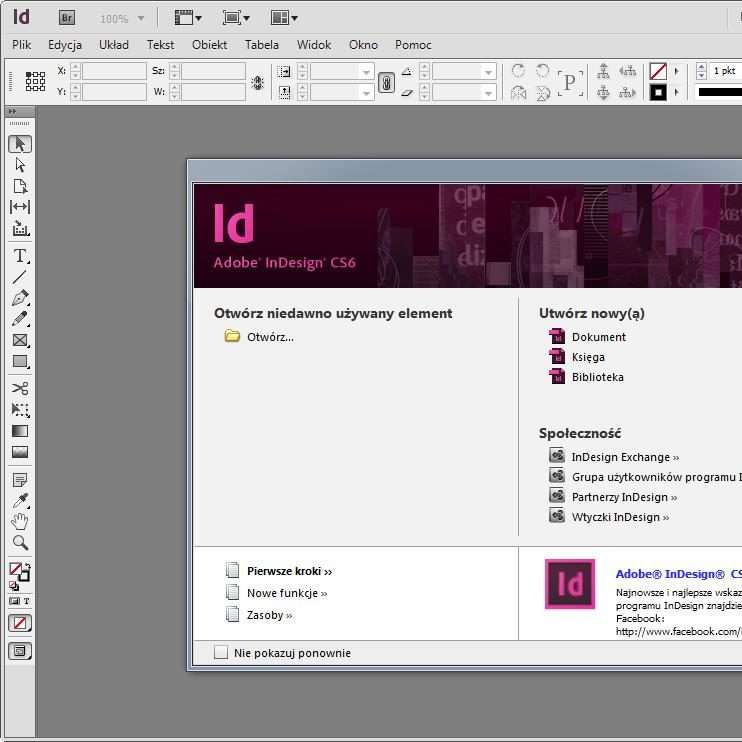
Task: Open the zoom level 100% dropdown
Action: pos(140,18)
